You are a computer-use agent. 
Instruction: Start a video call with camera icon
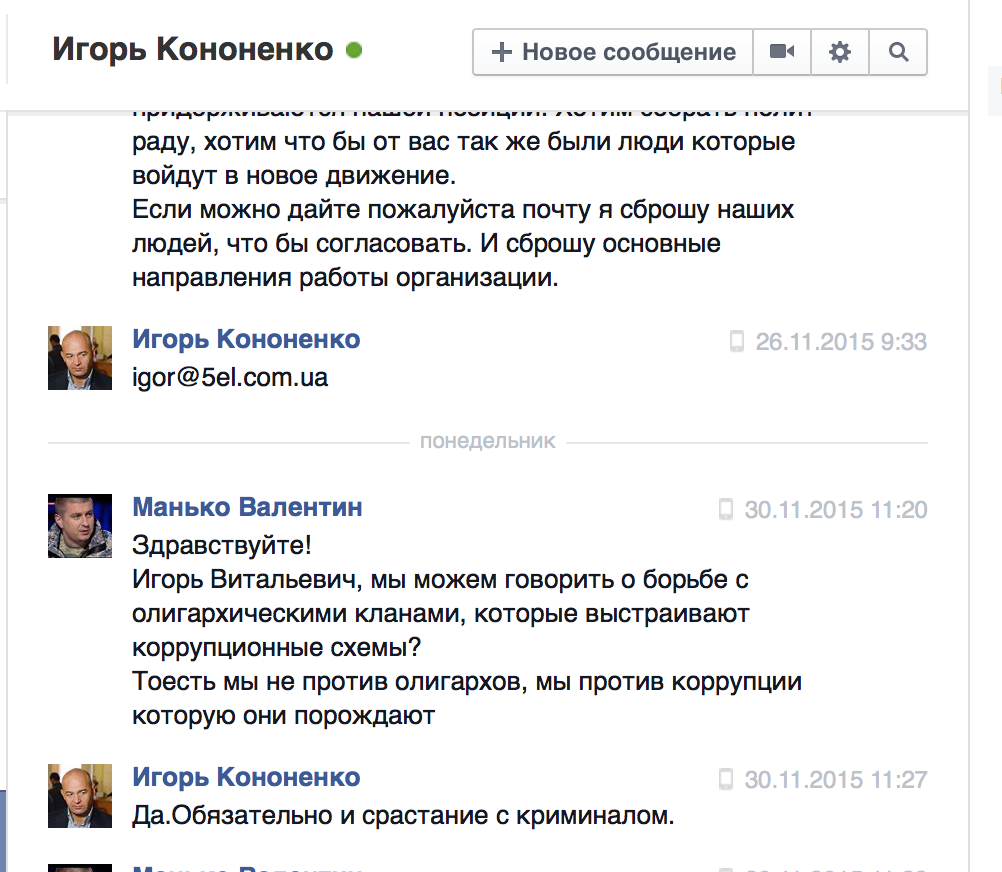pos(781,52)
